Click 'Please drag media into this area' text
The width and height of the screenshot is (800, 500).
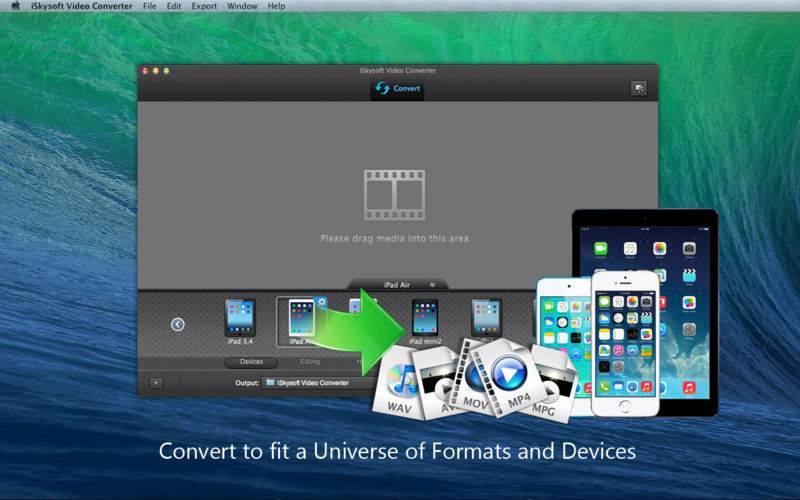pos(394,238)
